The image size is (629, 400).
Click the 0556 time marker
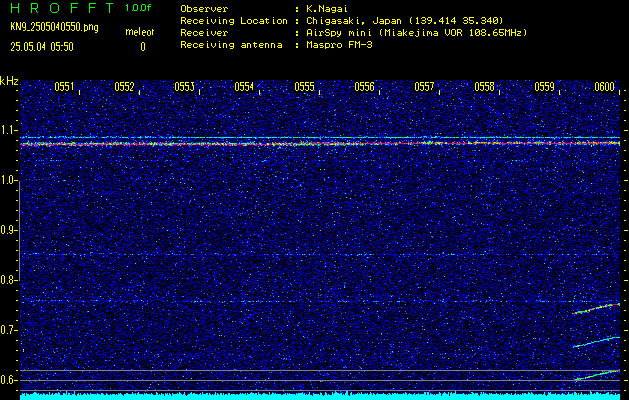click(x=365, y=87)
